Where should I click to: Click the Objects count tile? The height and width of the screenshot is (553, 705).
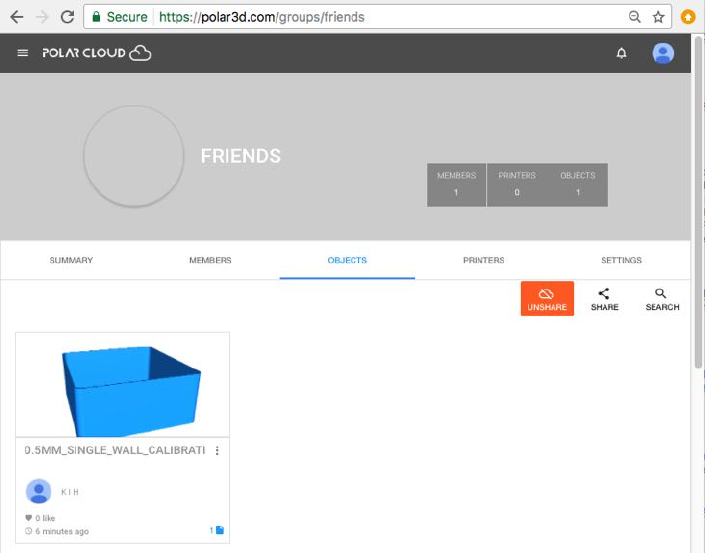pyautogui.click(x=578, y=185)
